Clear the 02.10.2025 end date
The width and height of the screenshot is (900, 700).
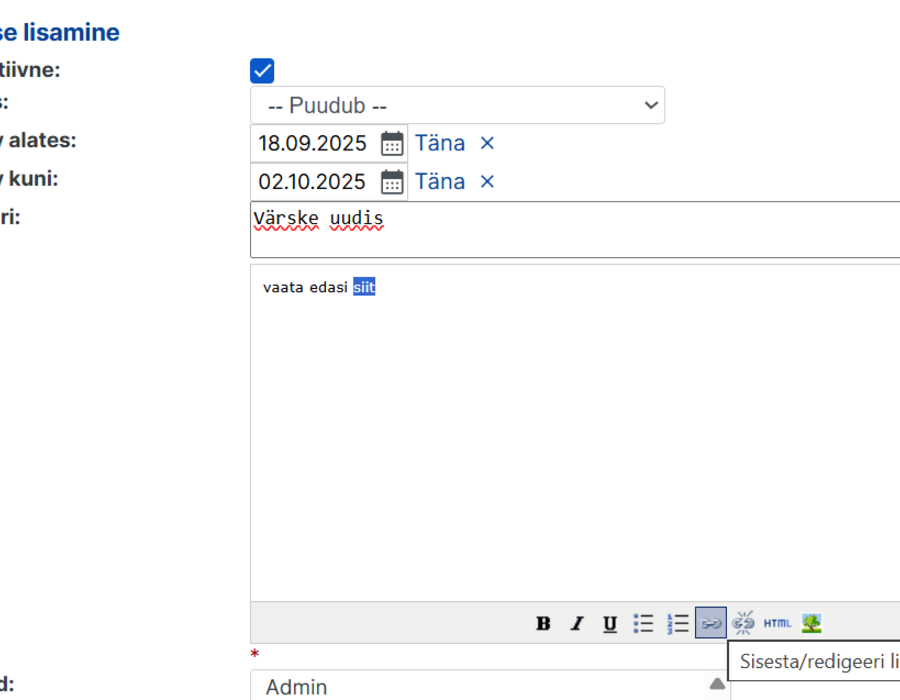coord(487,181)
